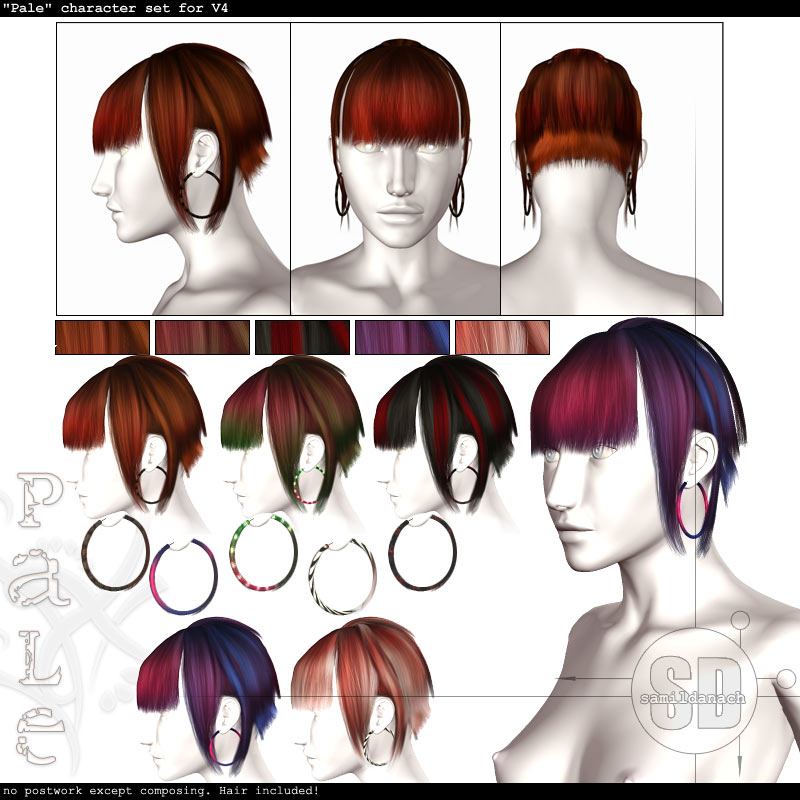Select the front view head render panel
Screen dimensions: 800x800
395,169
